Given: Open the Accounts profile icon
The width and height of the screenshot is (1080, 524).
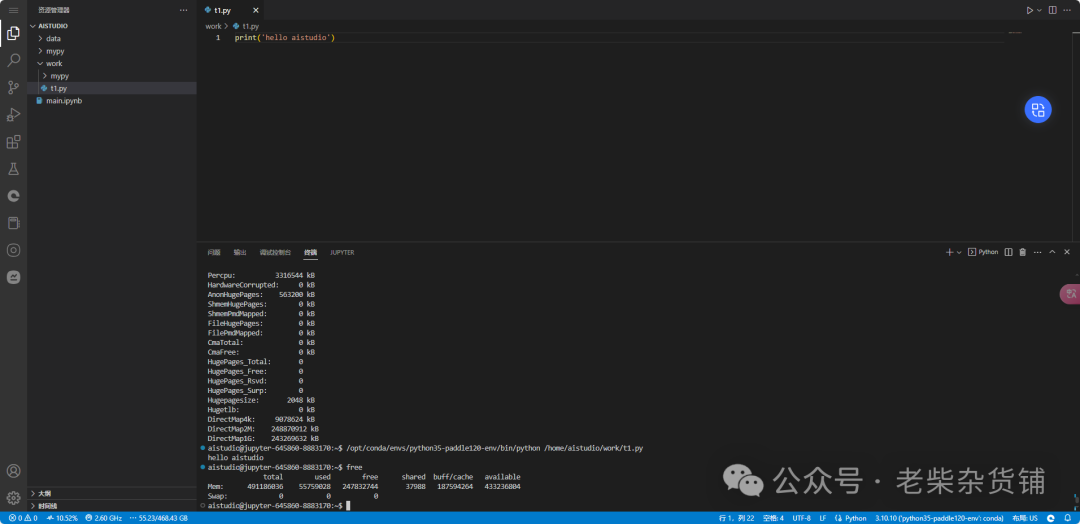Looking at the screenshot, I should (13, 471).
